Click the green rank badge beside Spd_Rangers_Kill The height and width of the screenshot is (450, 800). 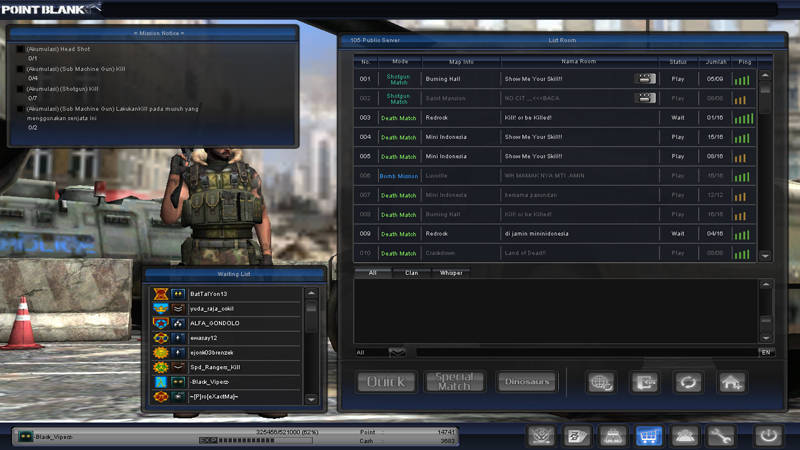[161, 367]
